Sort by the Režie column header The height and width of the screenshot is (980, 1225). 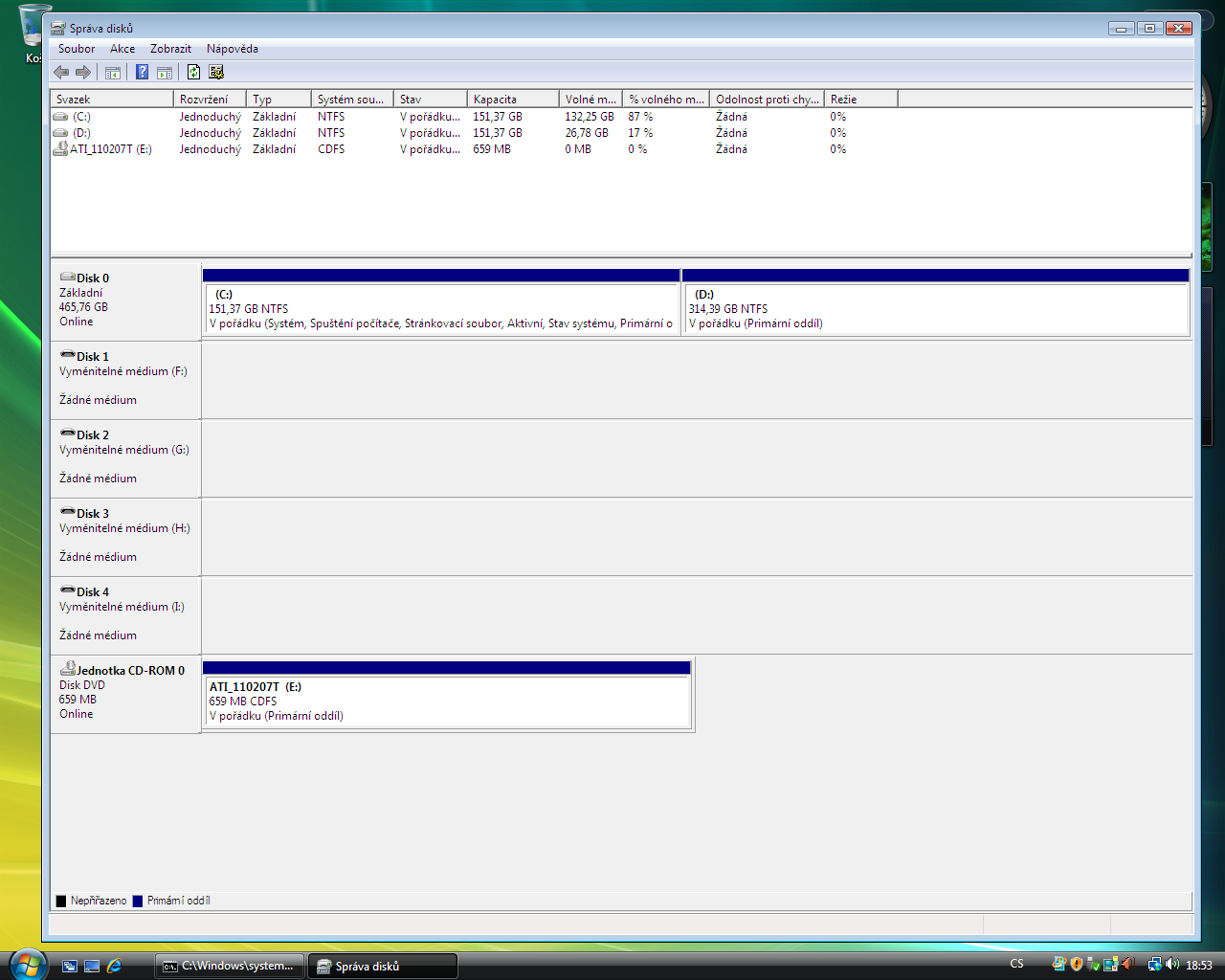861,100
